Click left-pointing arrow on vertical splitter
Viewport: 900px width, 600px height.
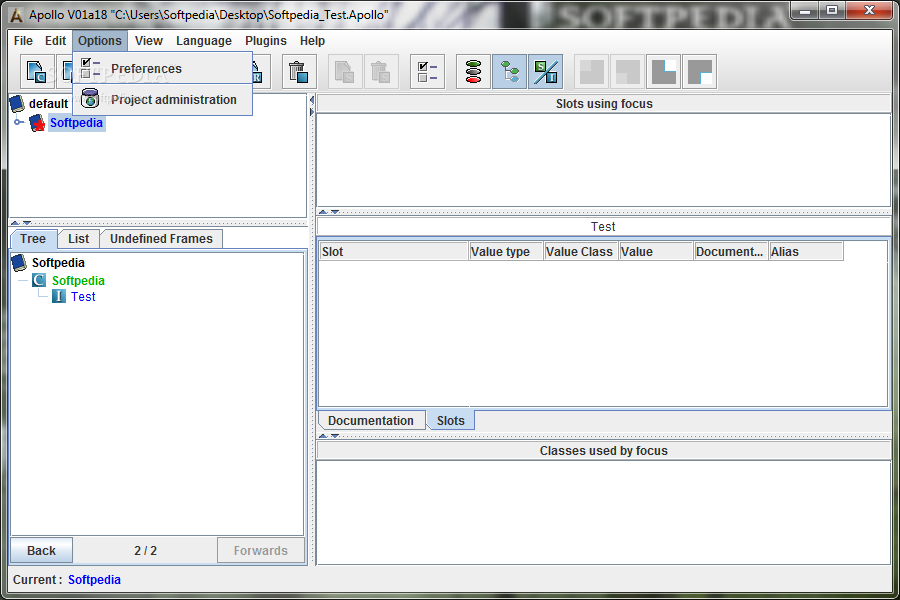312,100
